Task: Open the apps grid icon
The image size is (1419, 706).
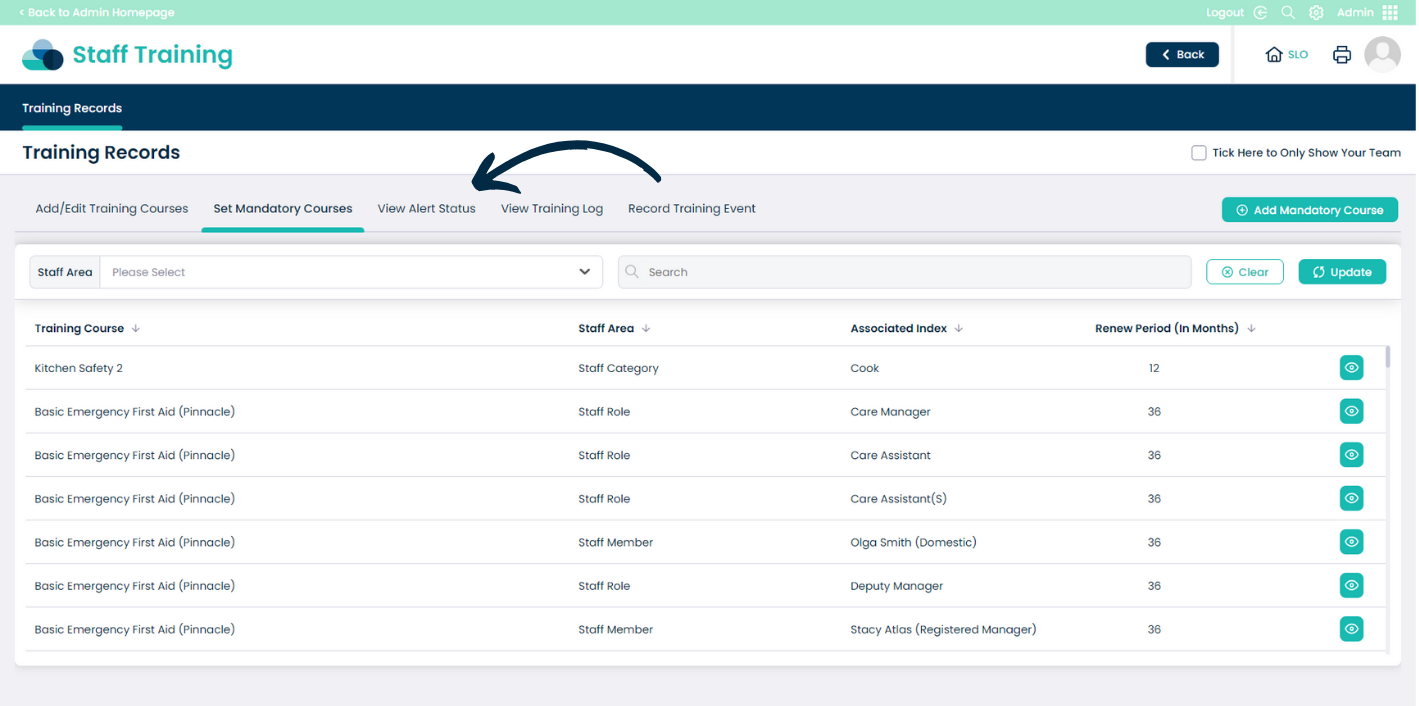Action: (x=1390, y=13)
